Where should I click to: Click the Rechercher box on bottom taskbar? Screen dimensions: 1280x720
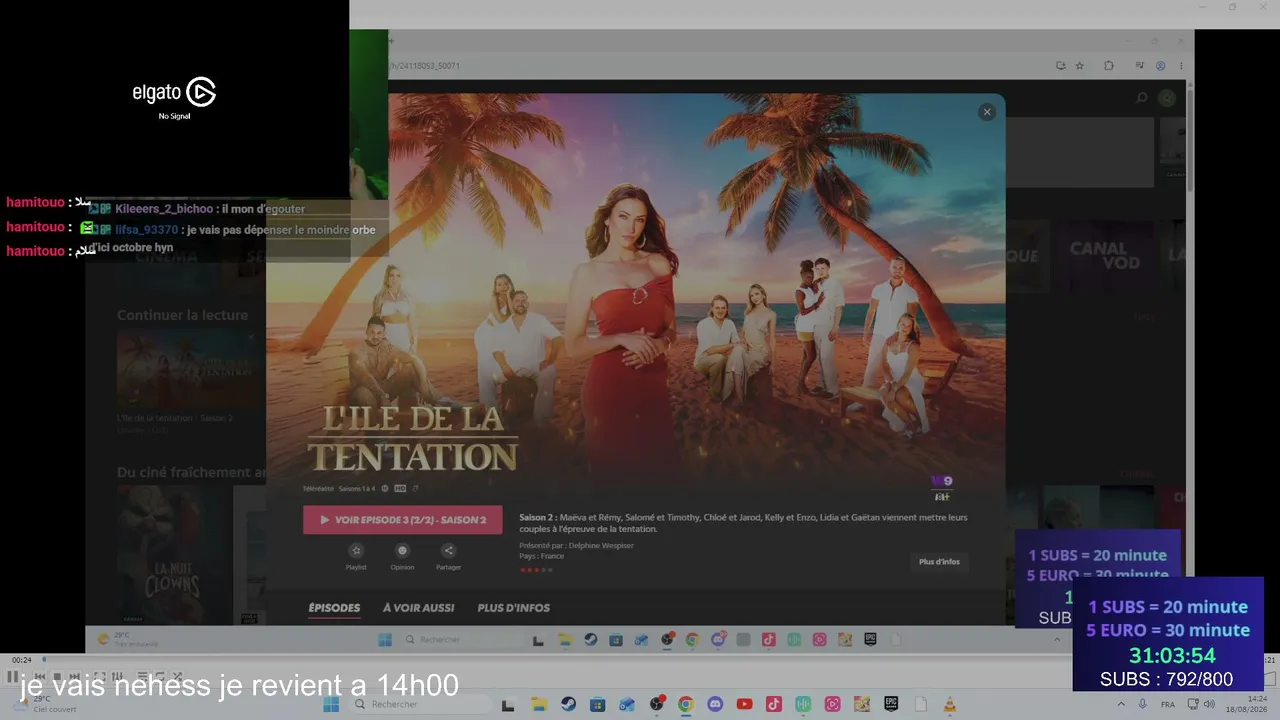coord(419,704)
